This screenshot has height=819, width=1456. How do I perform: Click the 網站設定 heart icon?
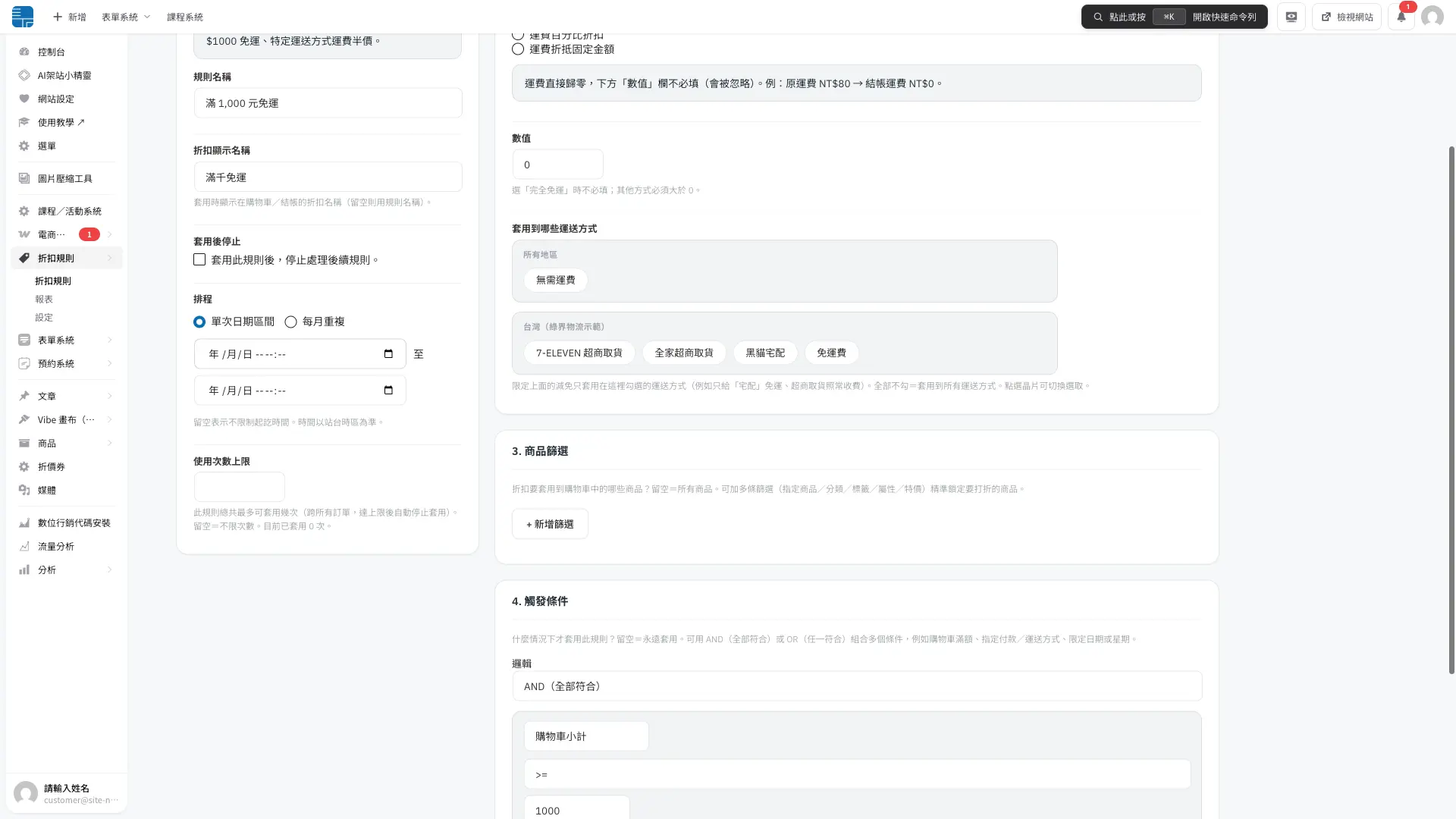coord(24,99)
